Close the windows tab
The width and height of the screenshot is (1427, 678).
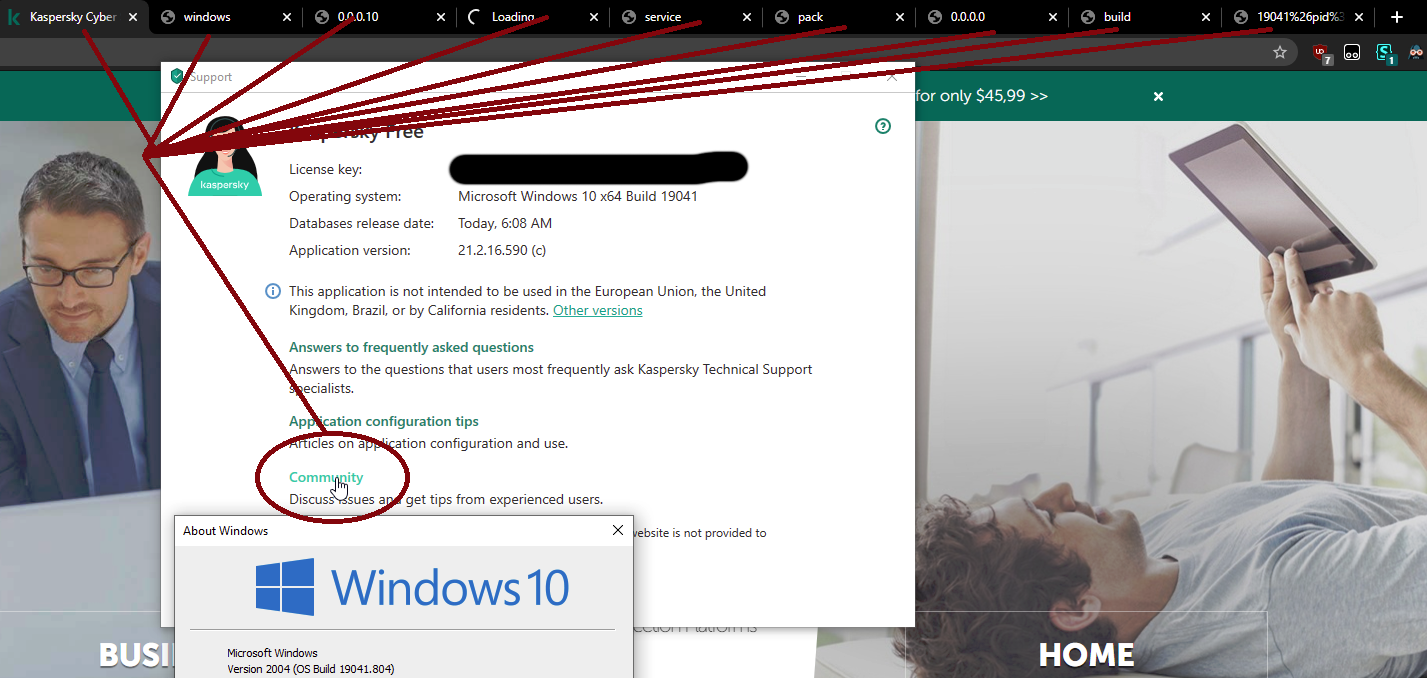(x=287, y=17)
